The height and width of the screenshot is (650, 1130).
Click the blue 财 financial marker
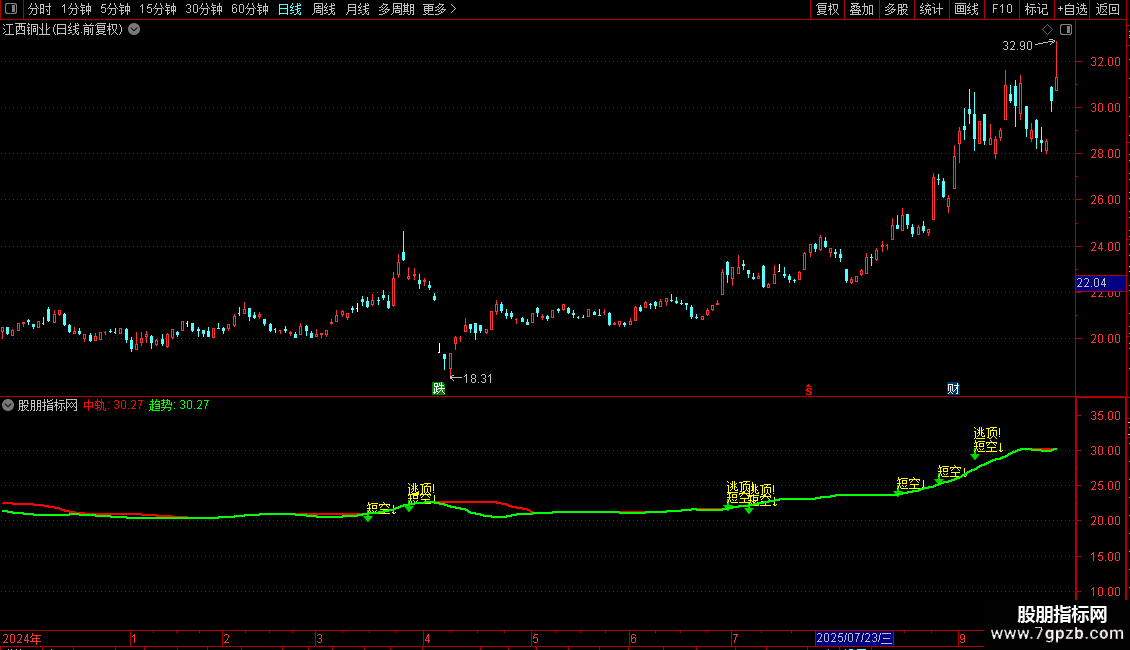coord(953,388)
